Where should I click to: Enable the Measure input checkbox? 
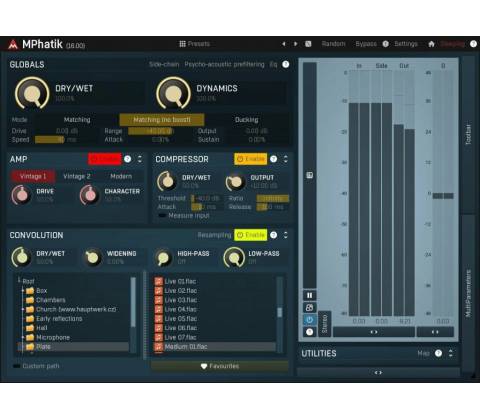click(162, 216)
